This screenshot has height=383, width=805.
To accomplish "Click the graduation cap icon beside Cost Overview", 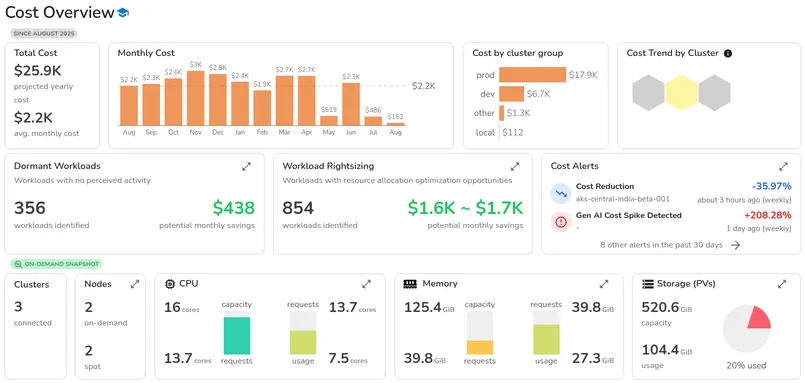I will tap(123, 13).
